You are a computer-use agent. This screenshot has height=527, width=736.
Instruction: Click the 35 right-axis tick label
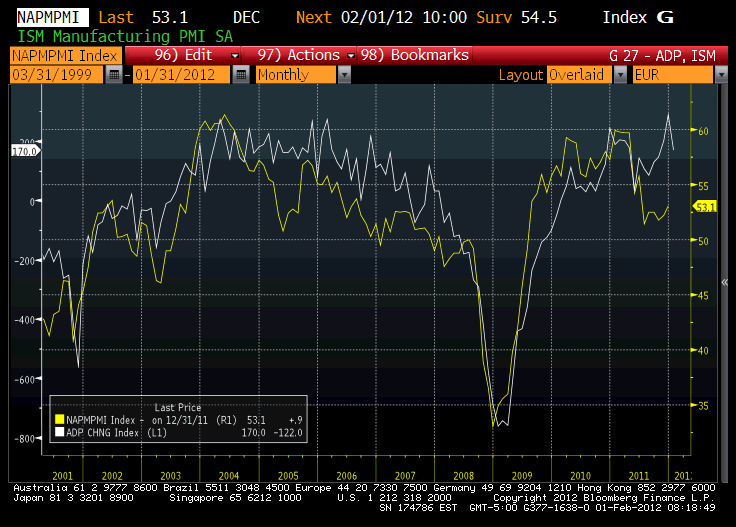tap(703, 405)
